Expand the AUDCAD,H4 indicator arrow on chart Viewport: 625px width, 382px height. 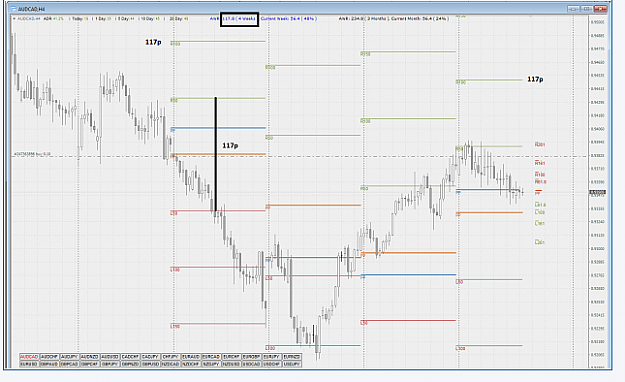(14, 19)
